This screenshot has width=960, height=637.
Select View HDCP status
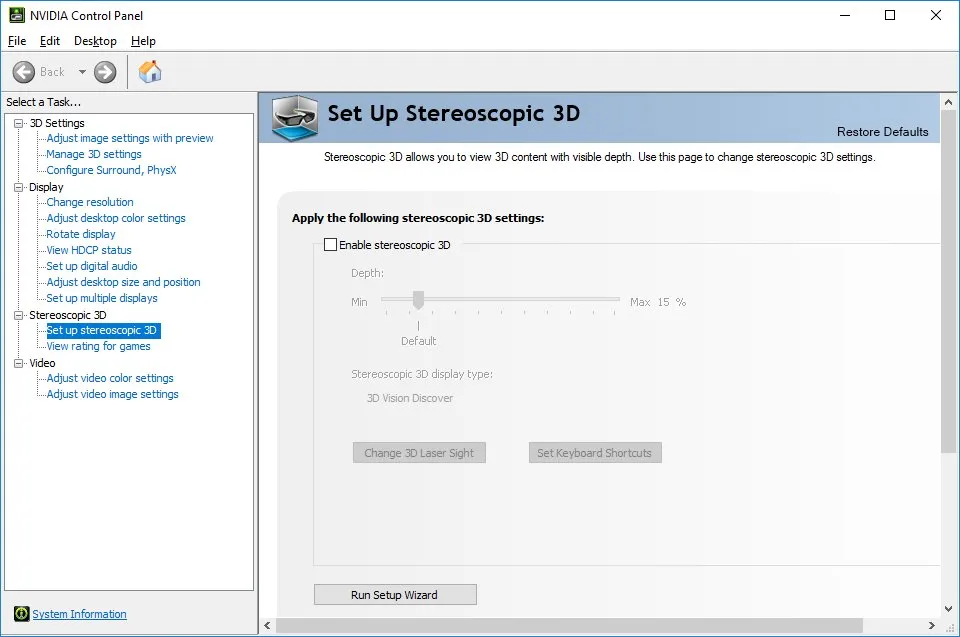click(x=89, y=250)
